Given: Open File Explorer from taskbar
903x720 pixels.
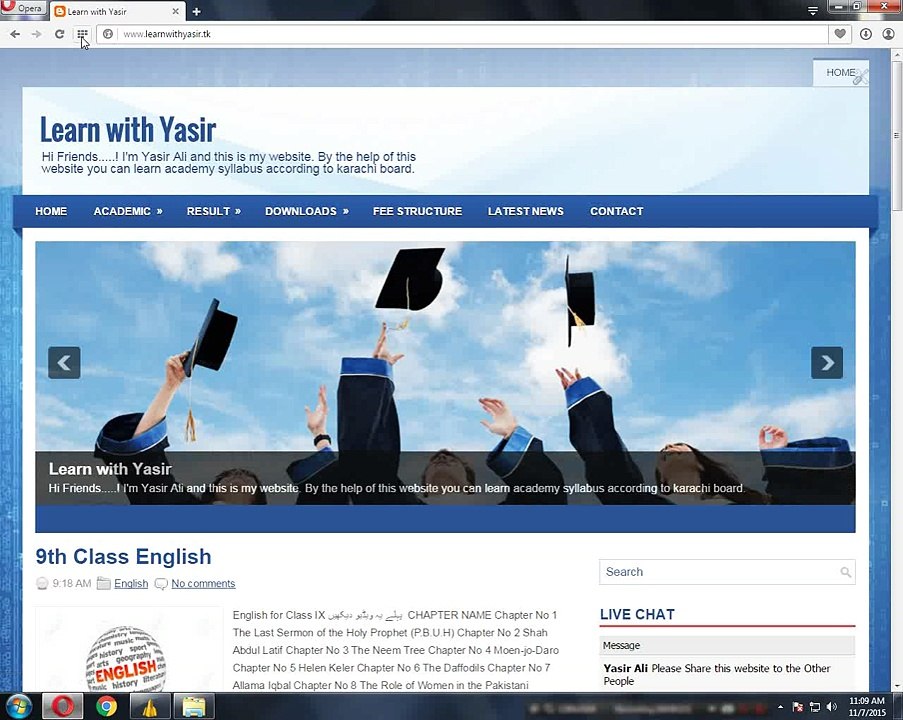Looking at the screenshot, I should [194, 707].
